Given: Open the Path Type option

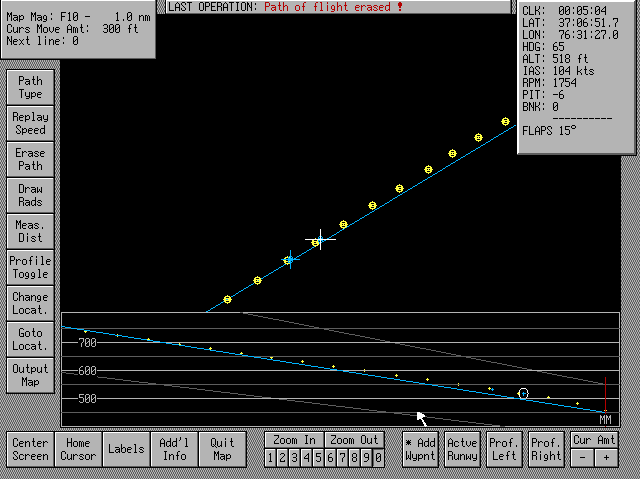Looking at the screenshot, I should click(30, 87).
